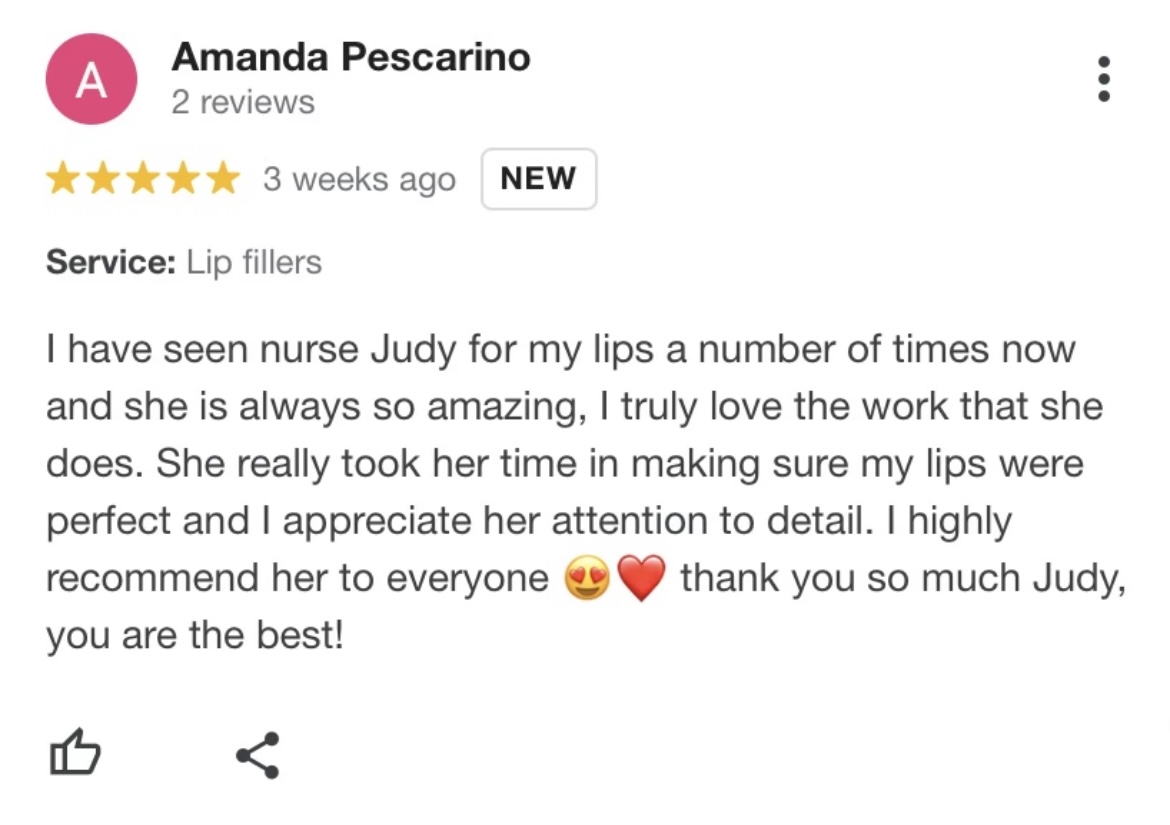Click the fourth gold rating star
The width and height of the screenshot is (1170, 825).
coord(184,179)
